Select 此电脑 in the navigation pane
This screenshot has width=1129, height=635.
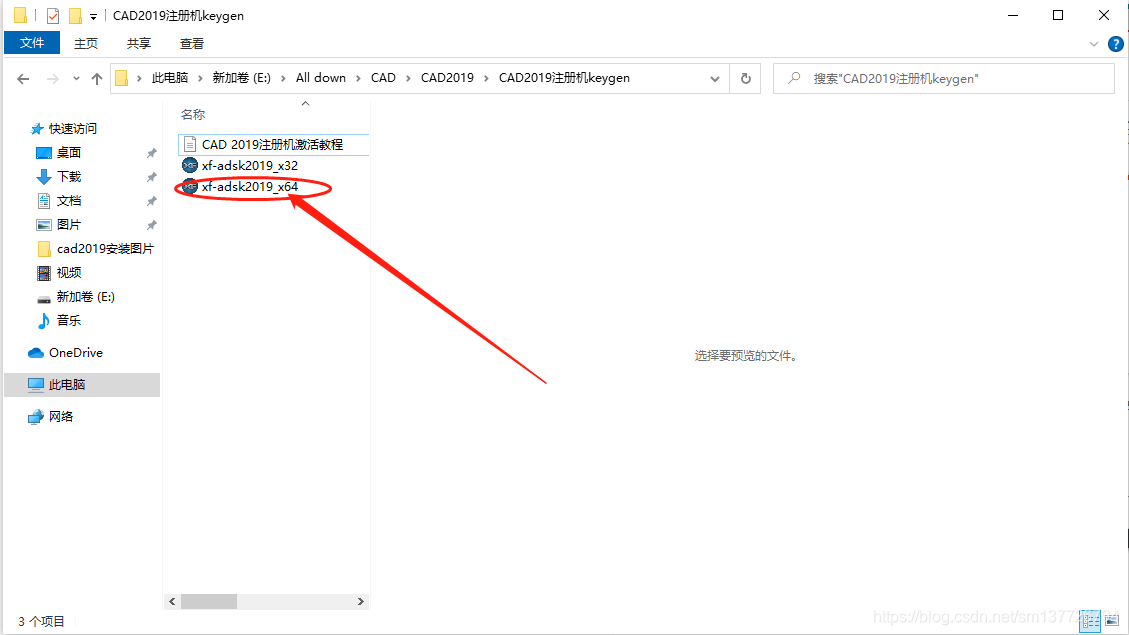coord(82,384)
